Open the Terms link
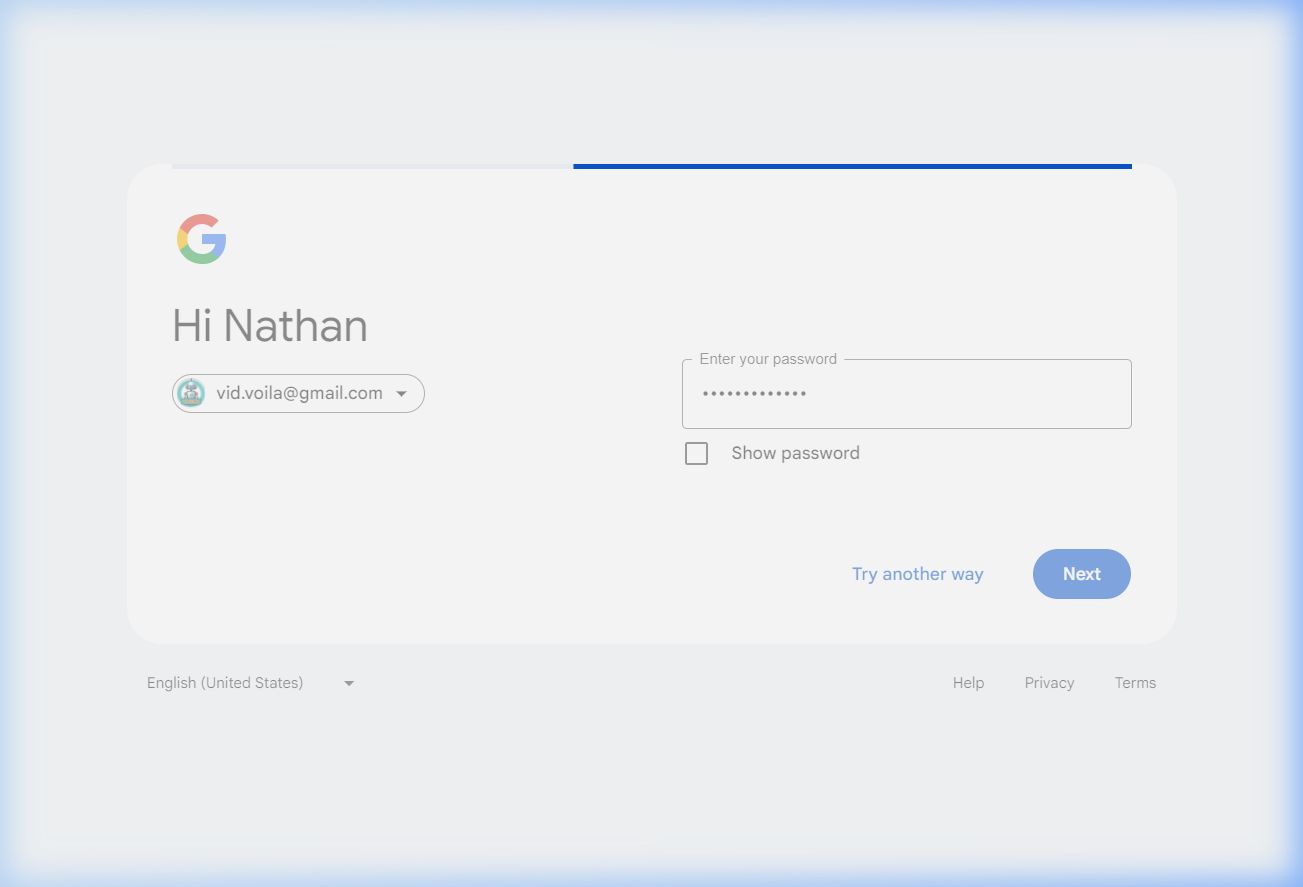 1135,683
